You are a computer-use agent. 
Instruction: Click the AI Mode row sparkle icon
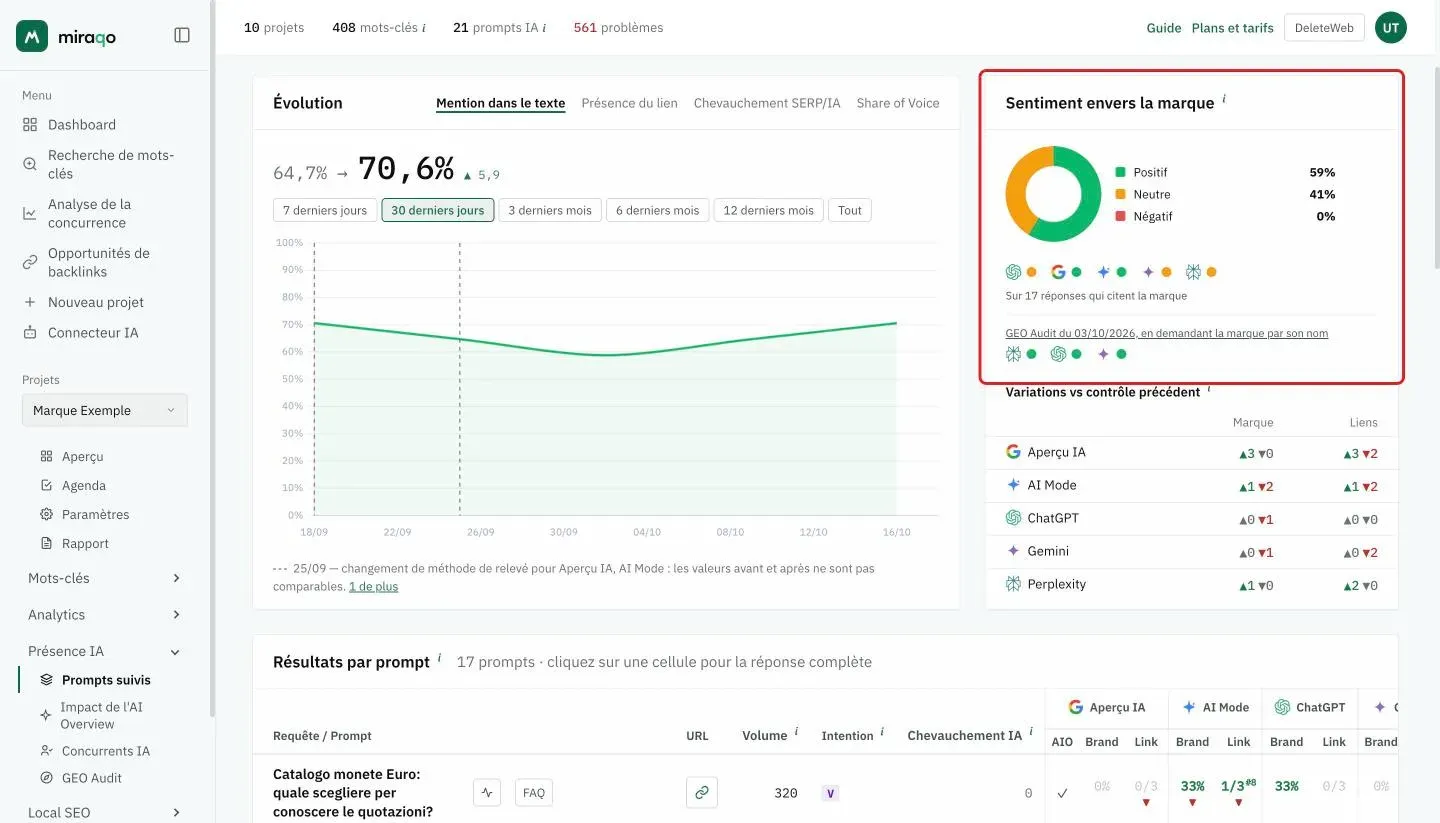(x=1014, y=485)
